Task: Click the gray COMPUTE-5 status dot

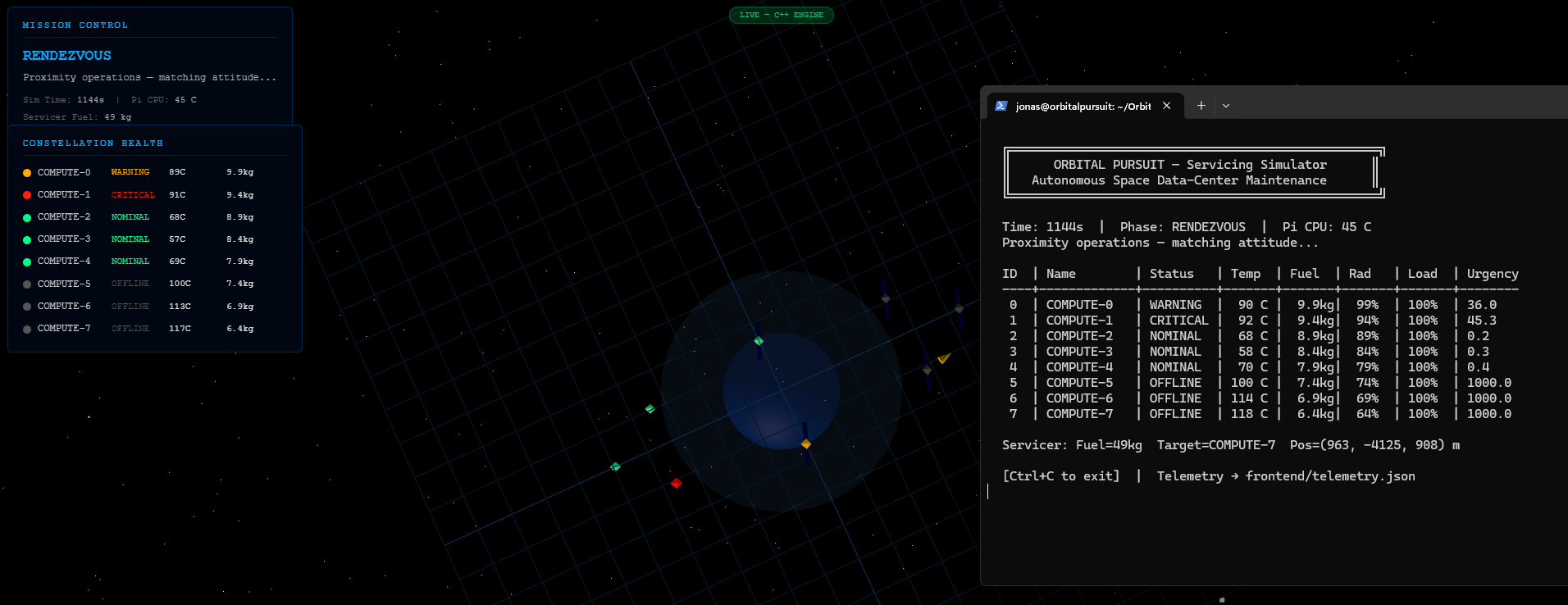Action: [x=27, y=284]
